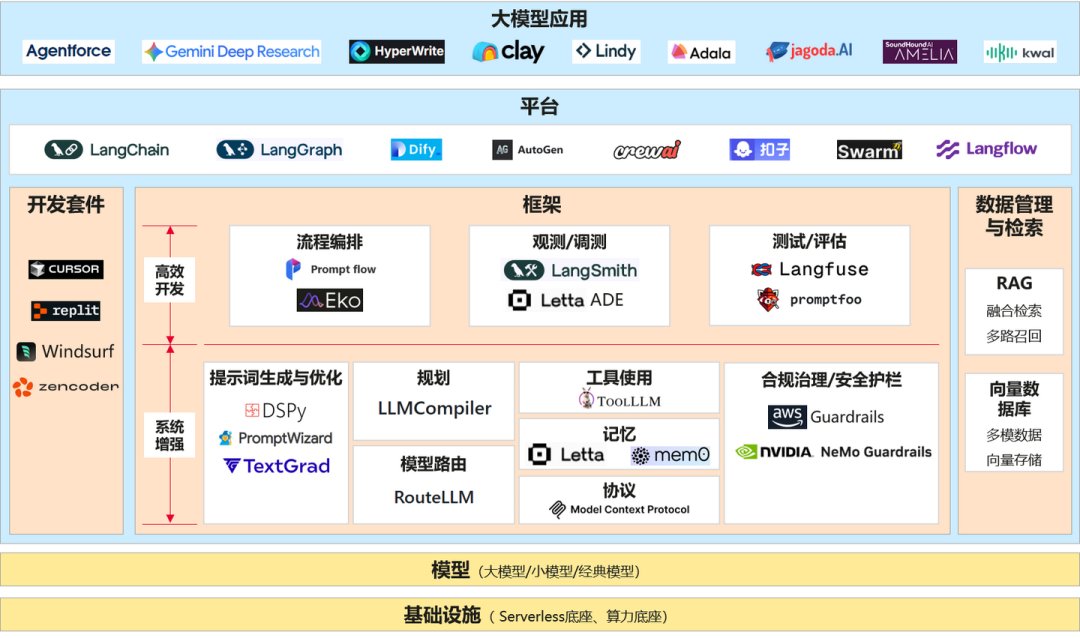
Task: Click the 模型 layer bar
Action: 540,570
